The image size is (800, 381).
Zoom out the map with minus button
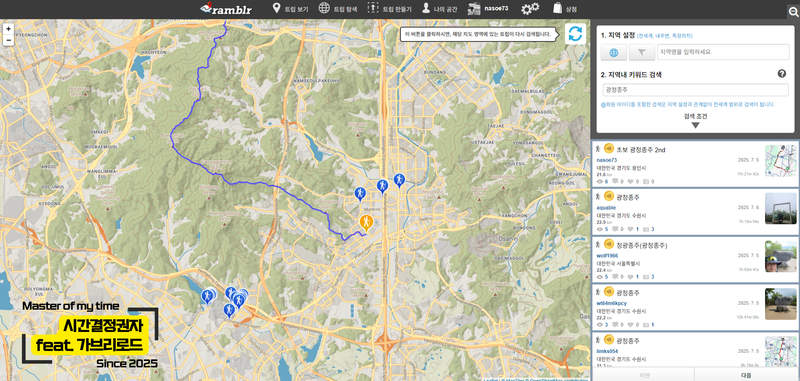point(8,40)
